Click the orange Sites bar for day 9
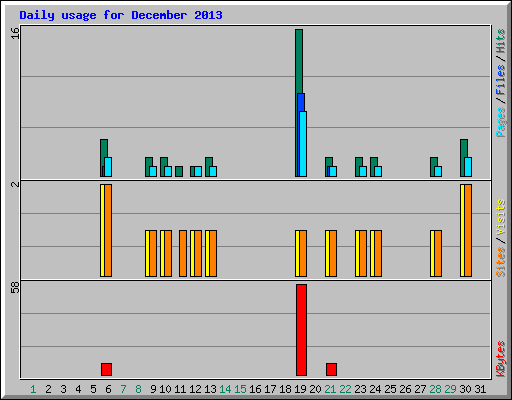The width and height of the screenshot is (512, 400). [x=153, y=253]
